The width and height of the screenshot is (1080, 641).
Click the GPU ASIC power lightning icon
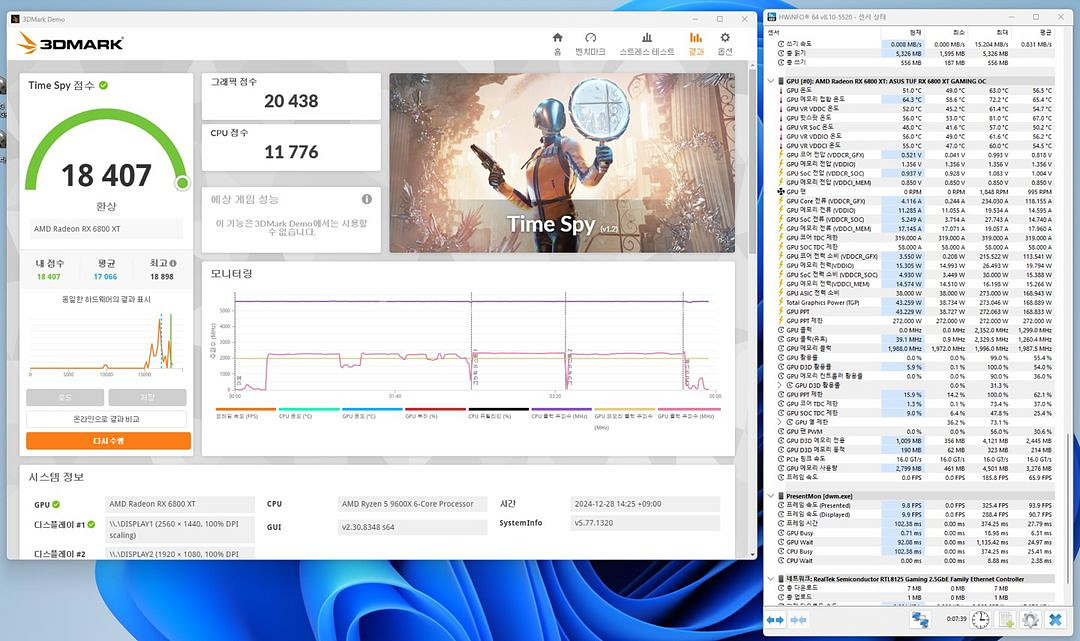(781, 293)
